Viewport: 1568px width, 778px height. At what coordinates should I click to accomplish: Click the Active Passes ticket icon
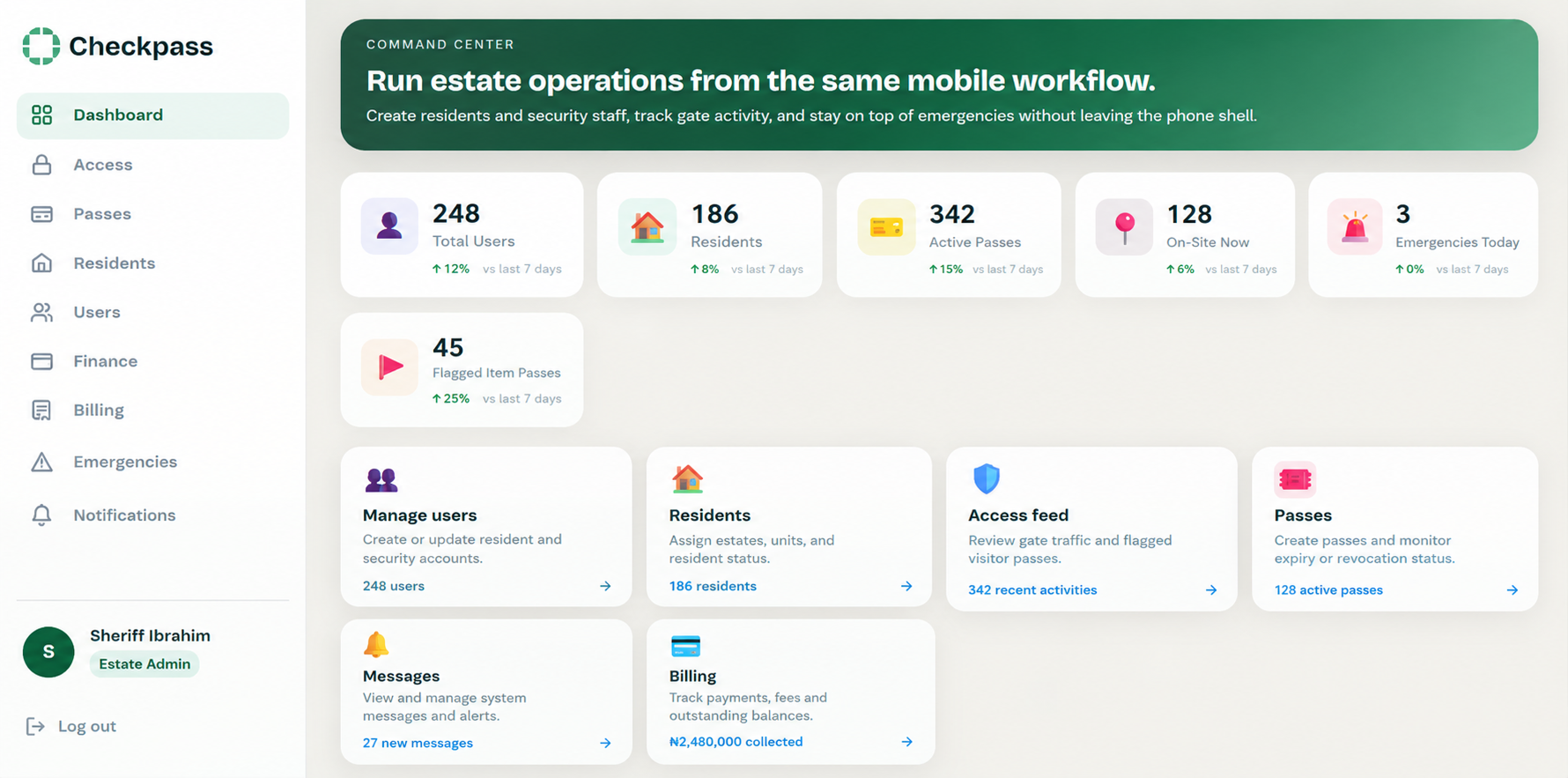(886, 226)
